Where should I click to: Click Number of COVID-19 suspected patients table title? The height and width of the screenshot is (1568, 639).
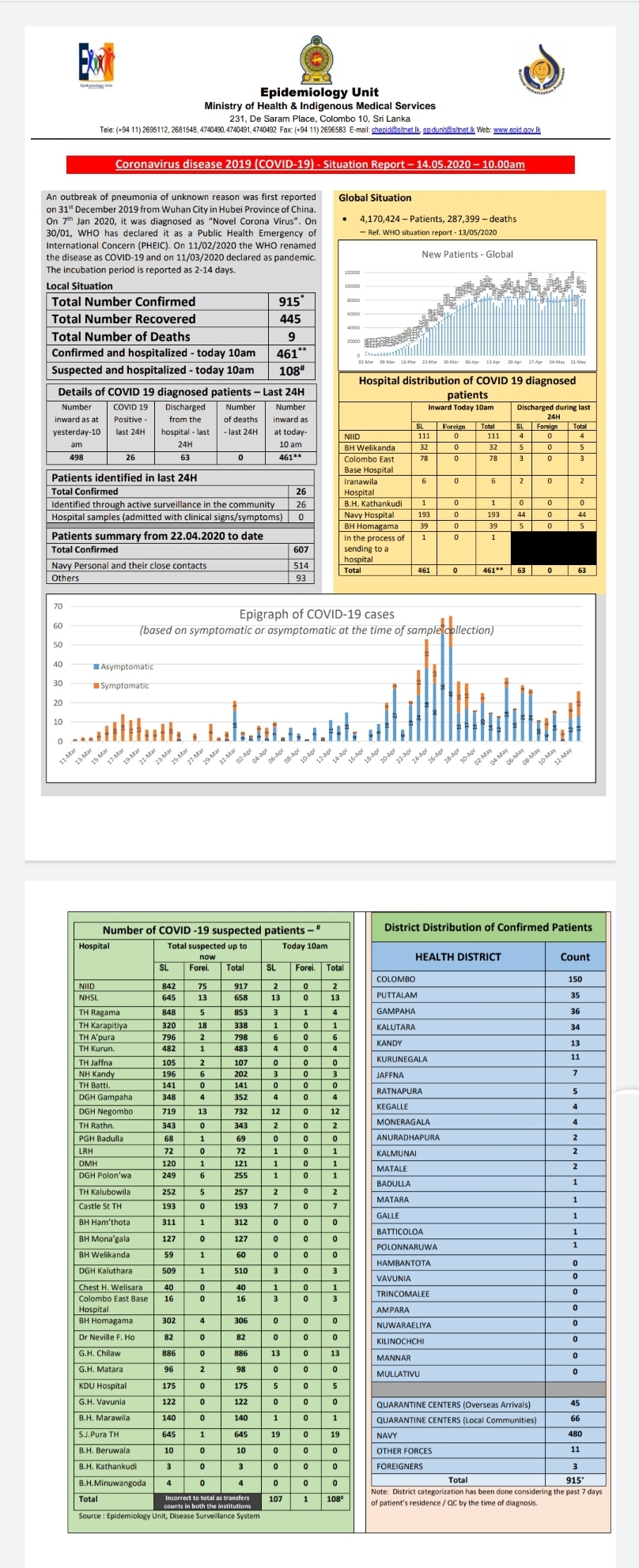pyautogui.click(x=210, y=930)
